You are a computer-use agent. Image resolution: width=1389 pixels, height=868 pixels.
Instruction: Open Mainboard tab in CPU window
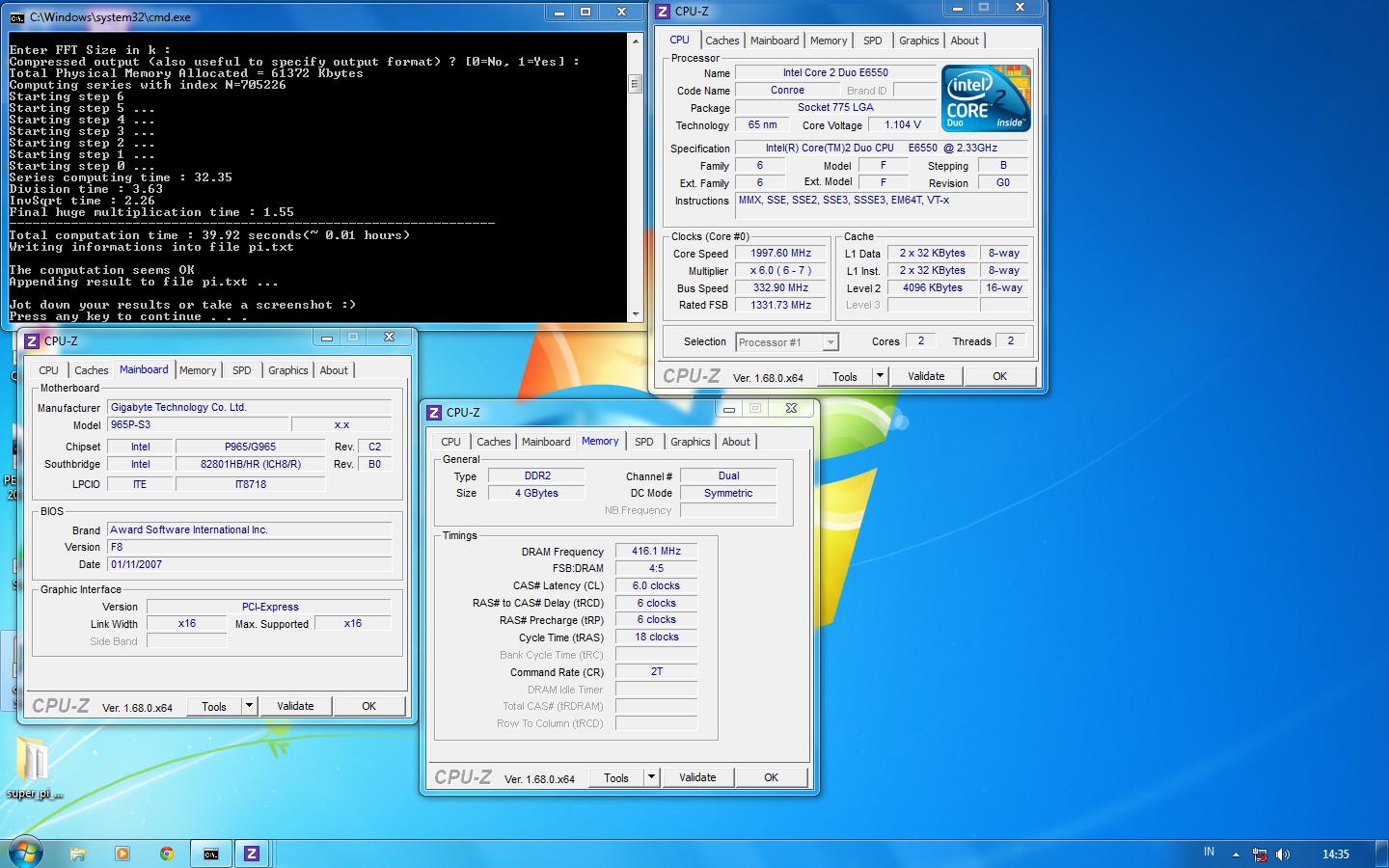coord(775,41)
